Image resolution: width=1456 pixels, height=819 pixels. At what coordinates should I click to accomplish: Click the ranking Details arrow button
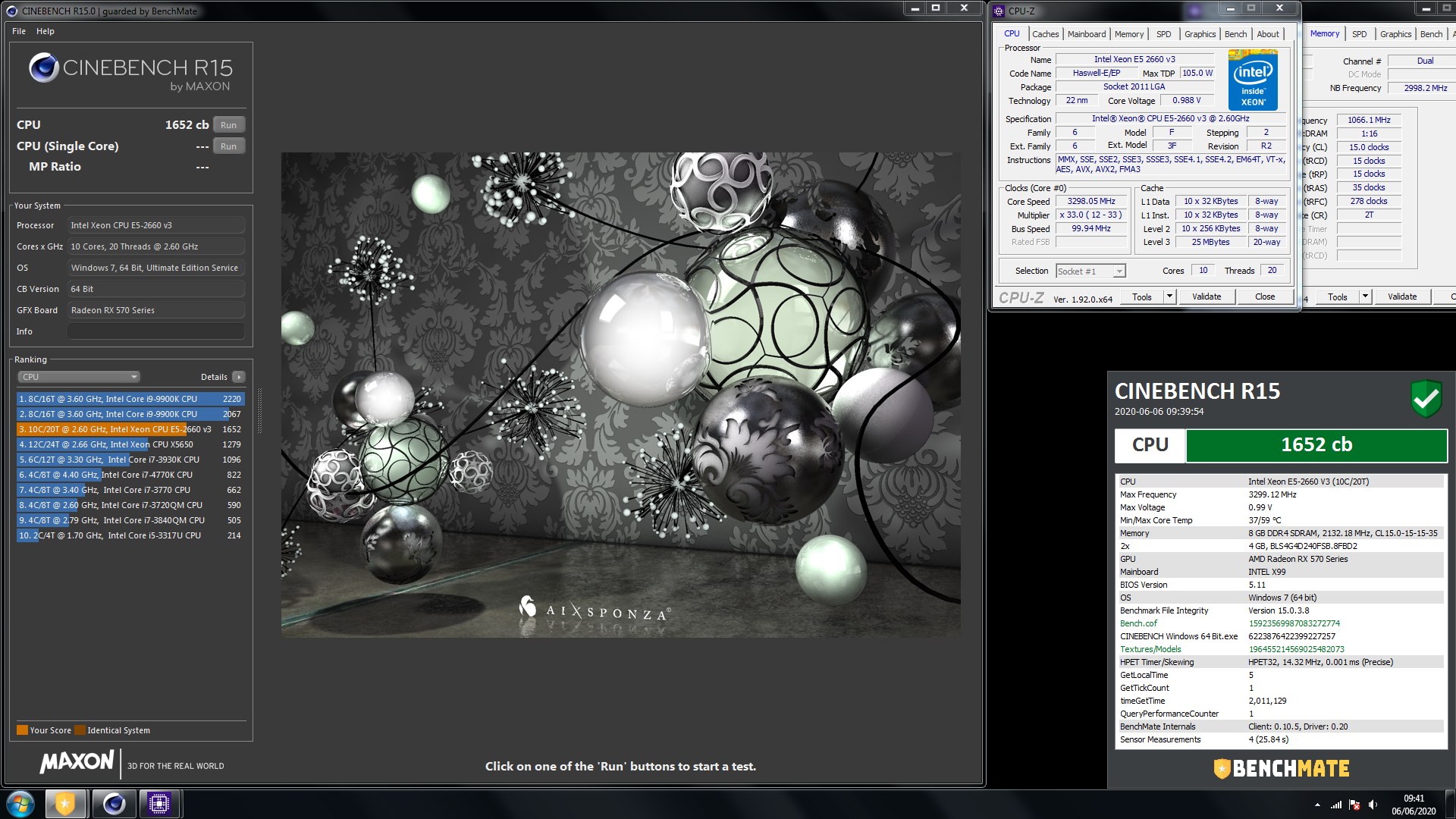[x=238, y=377]
